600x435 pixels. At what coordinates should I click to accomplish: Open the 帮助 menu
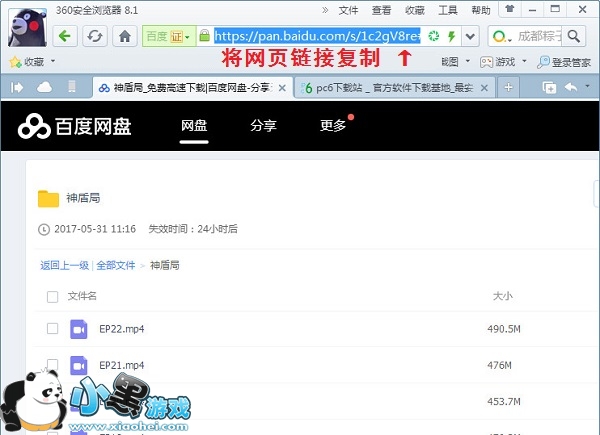(x=481, y=10)
